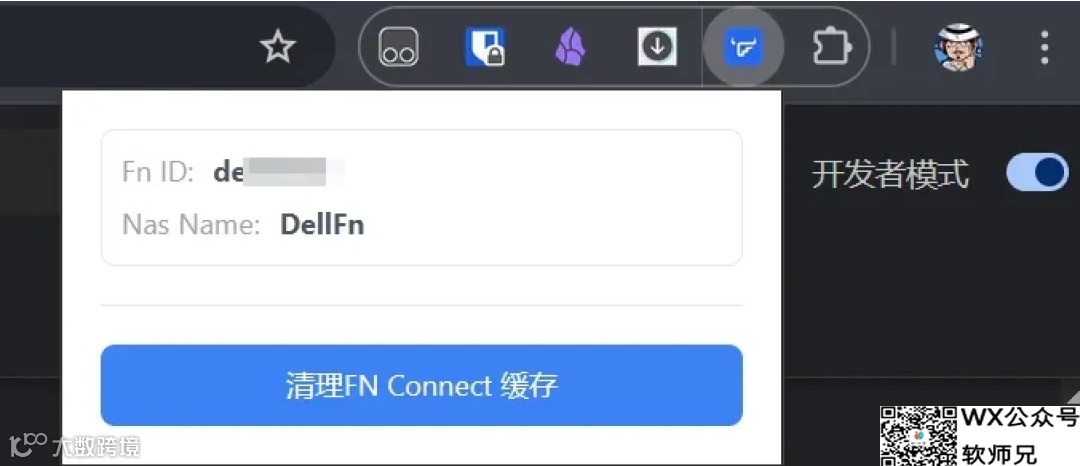The width and height of the screenshot is (1080, 466).
Task: Click the Fn ID label
Action: [x=158, y=172]
